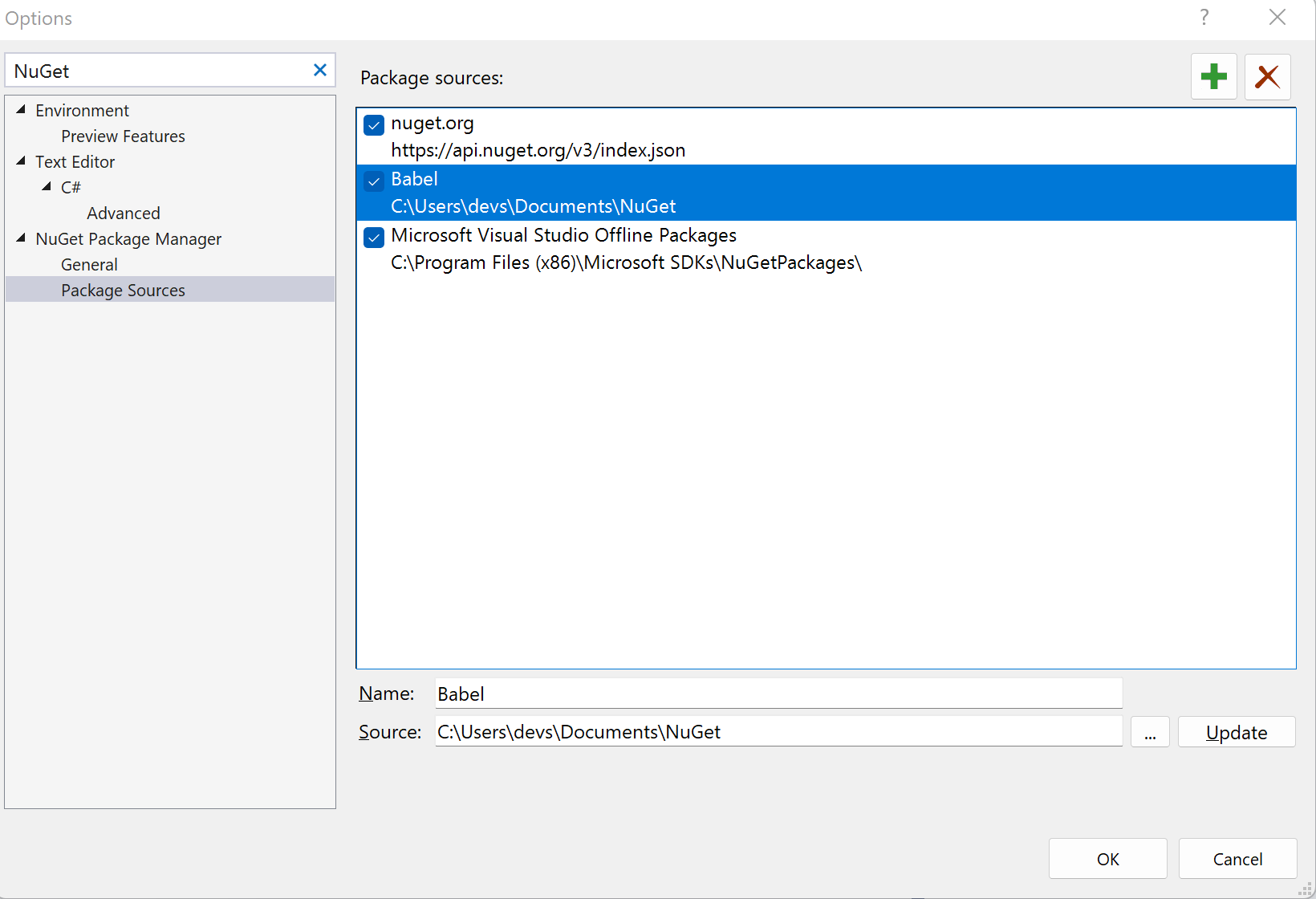Select the Advanced item under C#
Image resolution: width=1316 pixels, height=899 pixels.
[x=124, y=214]
